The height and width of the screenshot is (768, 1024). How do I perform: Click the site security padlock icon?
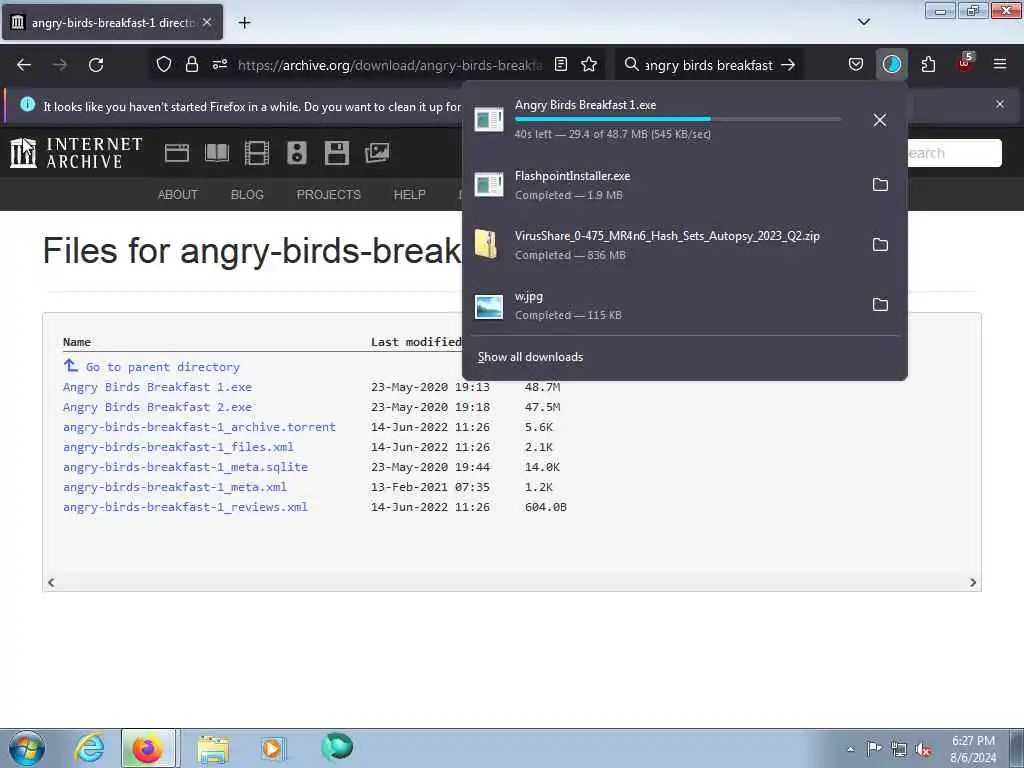(191, 65)
